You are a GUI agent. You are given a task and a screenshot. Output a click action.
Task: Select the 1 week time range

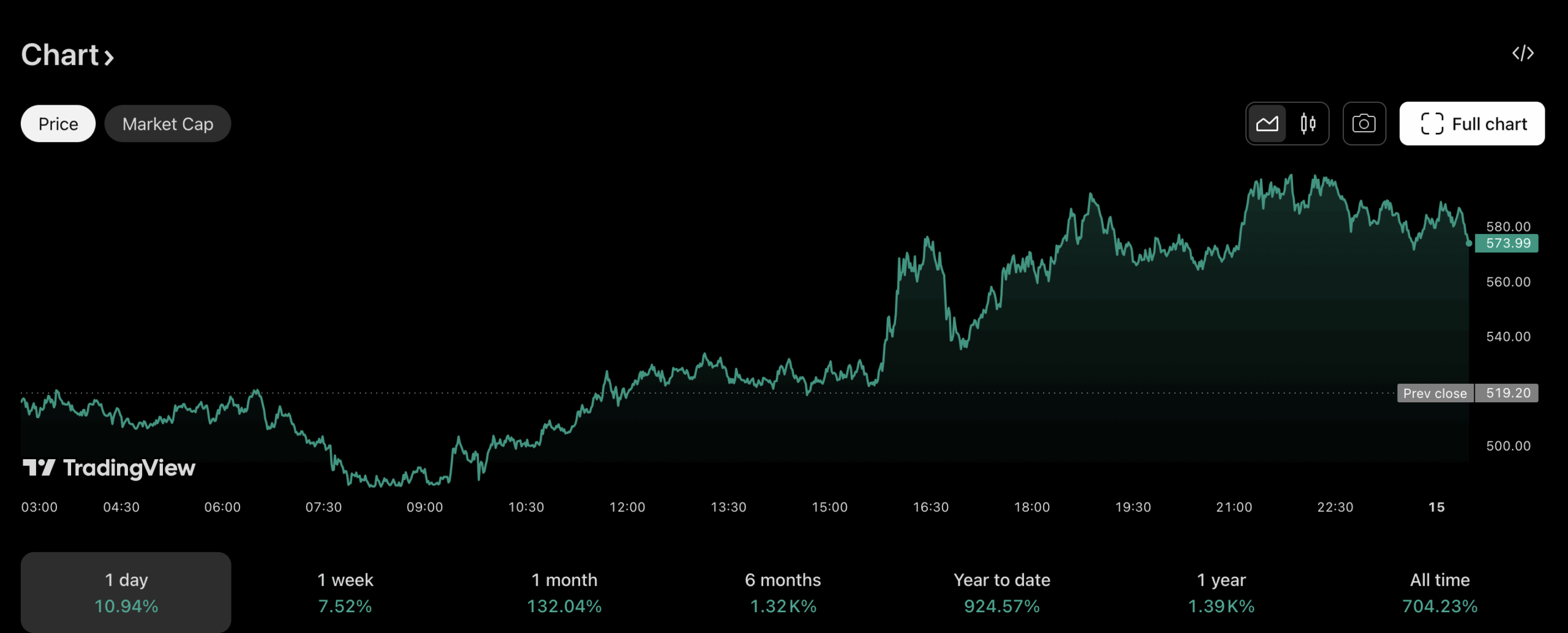point(345,592)
